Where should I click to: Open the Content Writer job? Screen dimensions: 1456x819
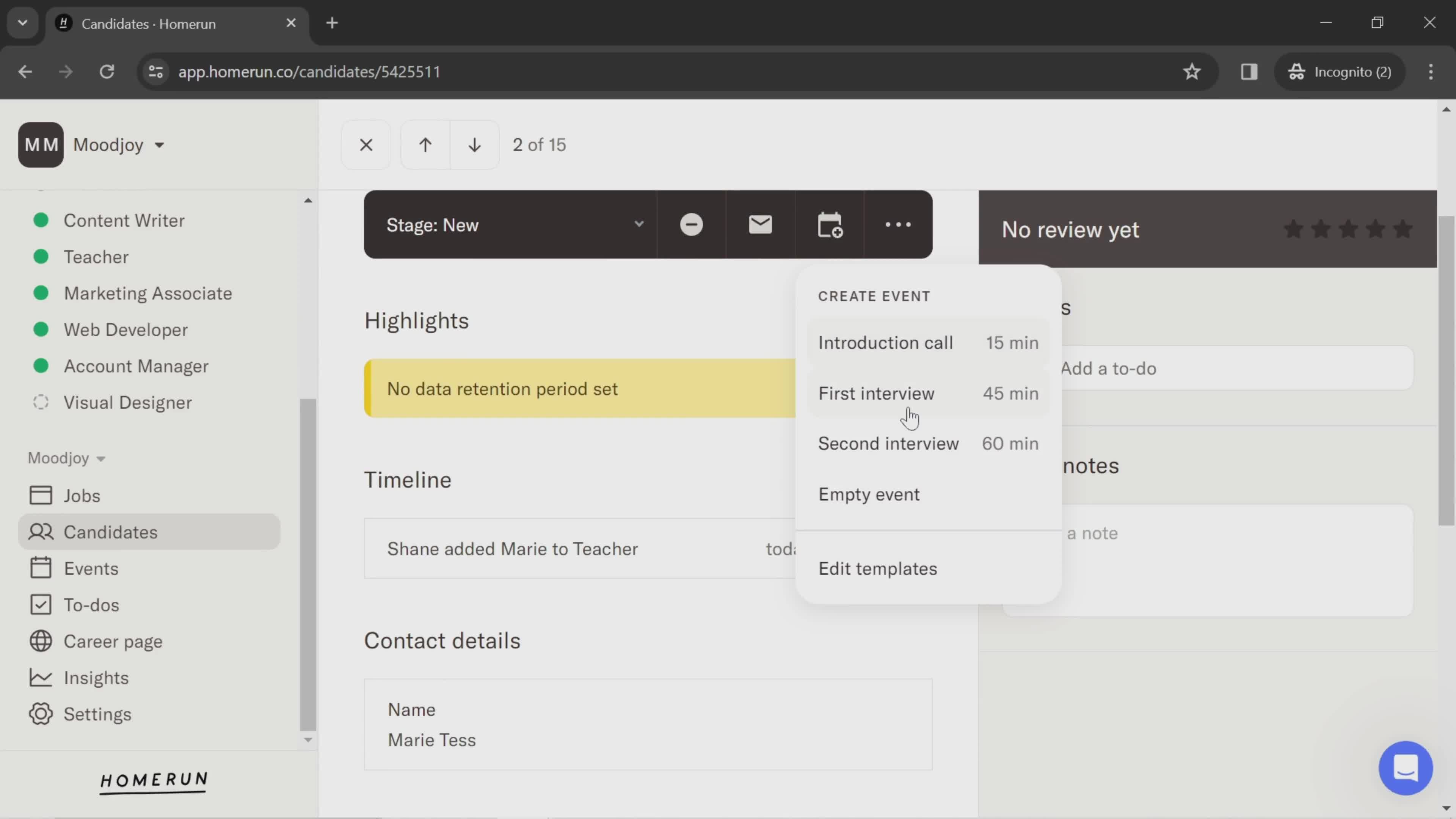pyautogui.click(x=124, y=220)
